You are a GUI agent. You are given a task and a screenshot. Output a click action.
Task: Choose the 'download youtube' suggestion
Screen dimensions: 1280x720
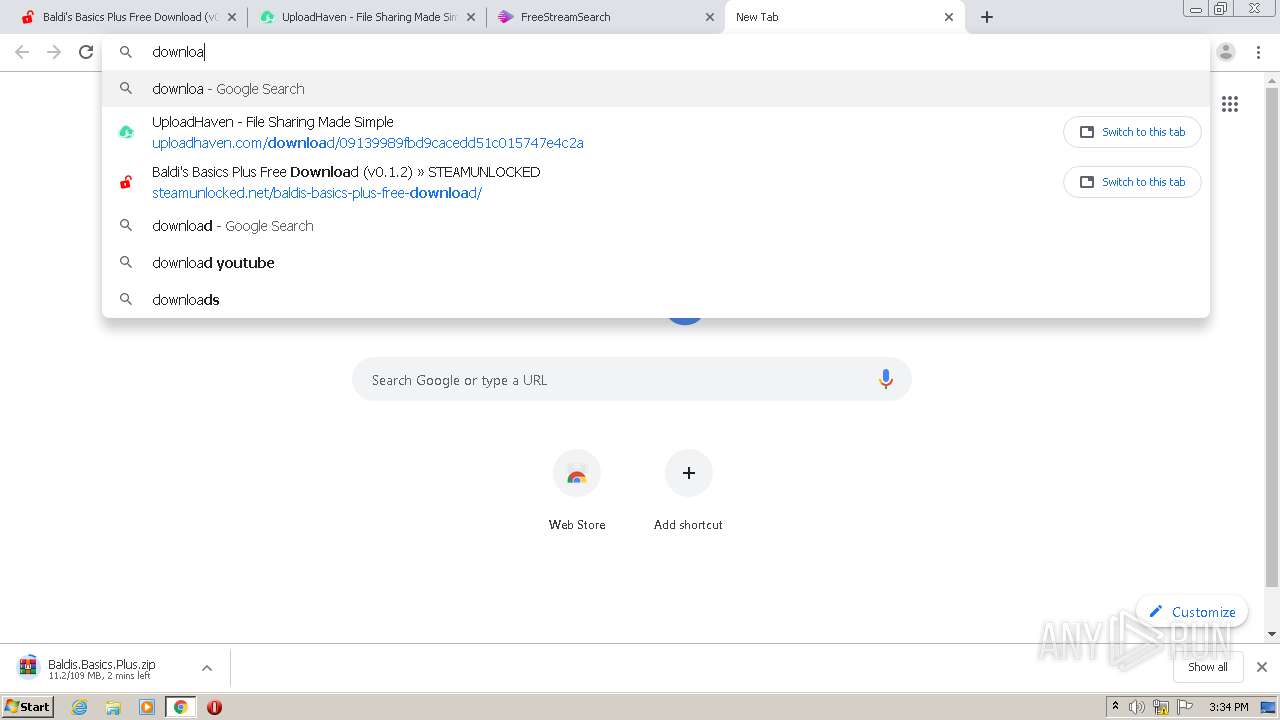655,263
